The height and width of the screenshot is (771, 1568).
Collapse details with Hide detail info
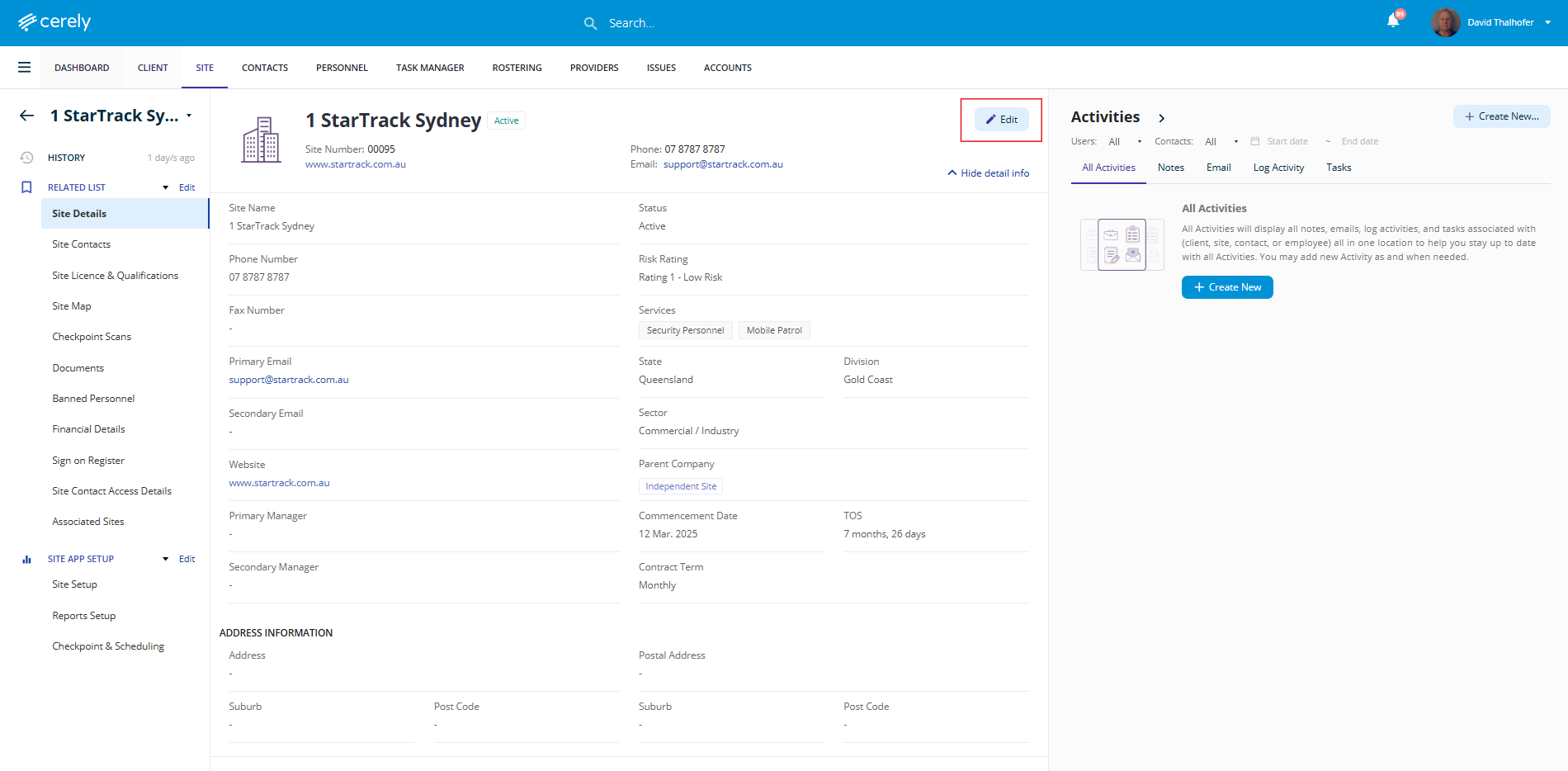click(988, 173)
